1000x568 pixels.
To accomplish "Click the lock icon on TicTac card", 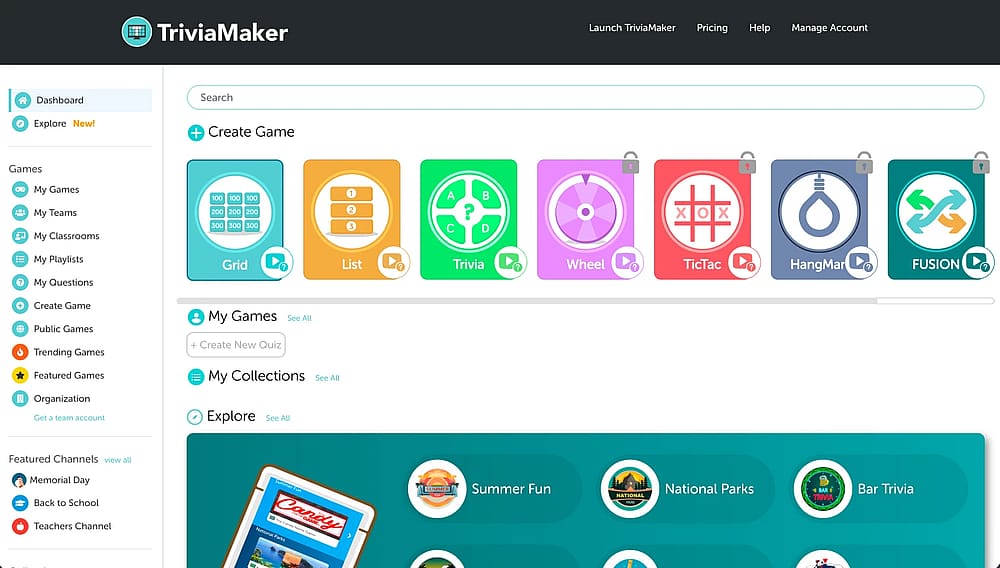I will (x=747, y=162).
